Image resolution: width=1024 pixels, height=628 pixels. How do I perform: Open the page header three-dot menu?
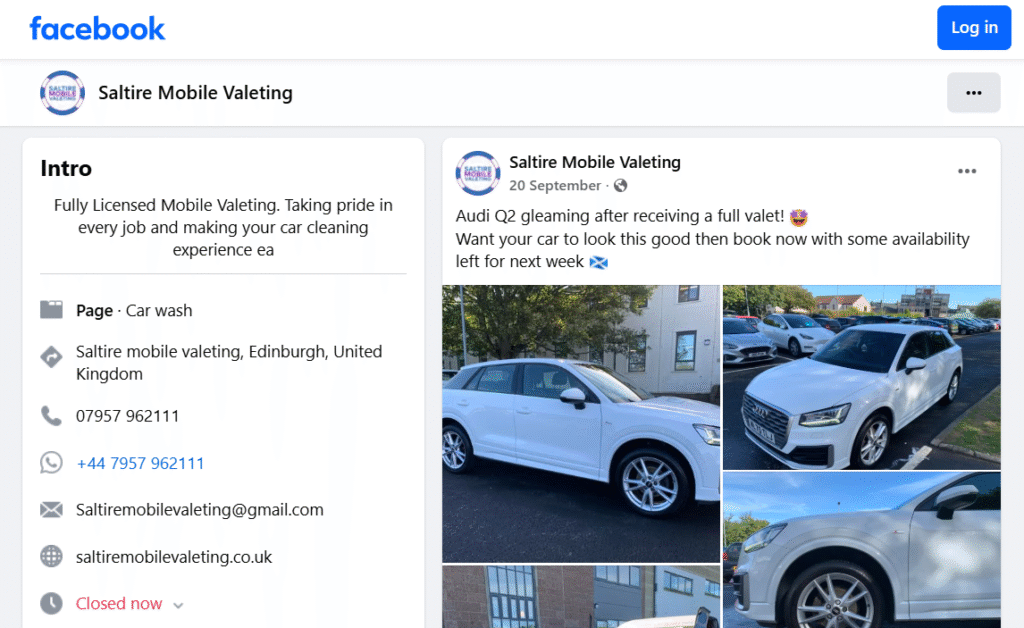[x=973, y=93]
